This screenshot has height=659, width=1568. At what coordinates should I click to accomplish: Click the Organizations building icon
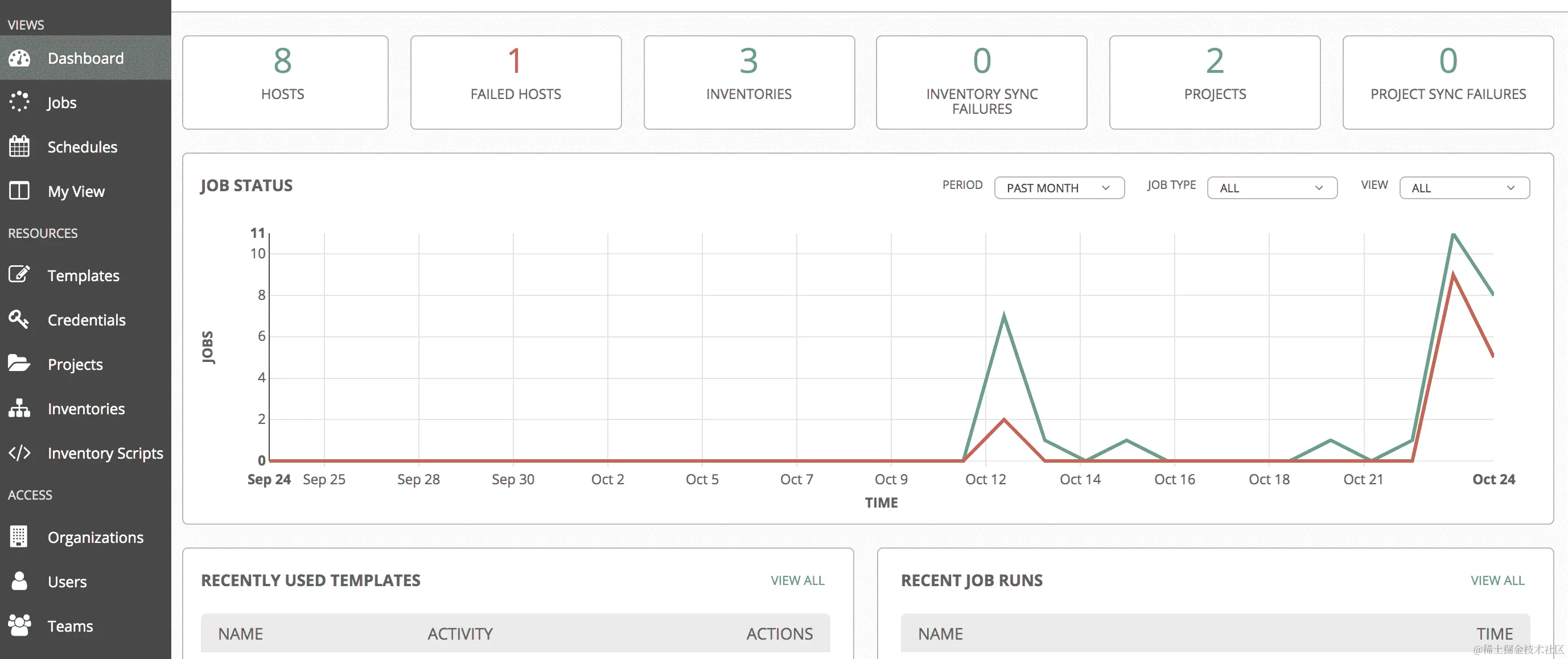coord(19,537)
